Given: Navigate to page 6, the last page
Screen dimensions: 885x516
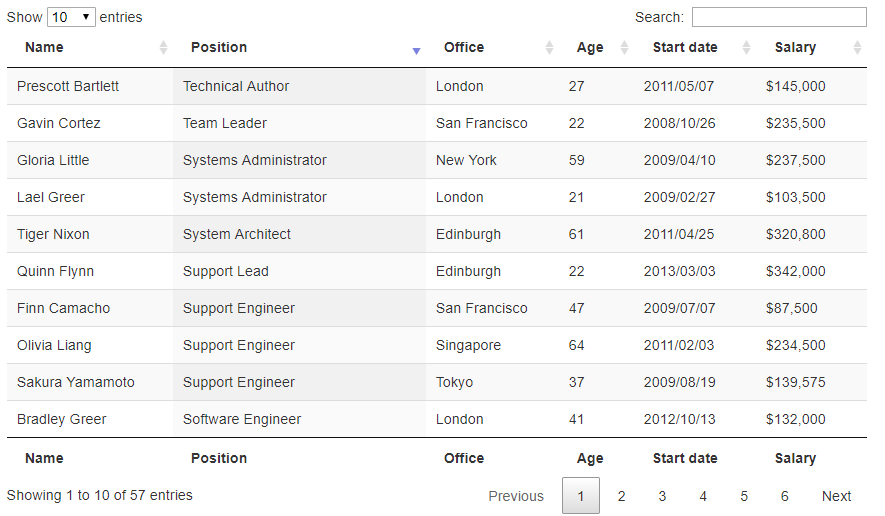Looking at the screenshot, I should pyautogui.click(x=785, y=496).
